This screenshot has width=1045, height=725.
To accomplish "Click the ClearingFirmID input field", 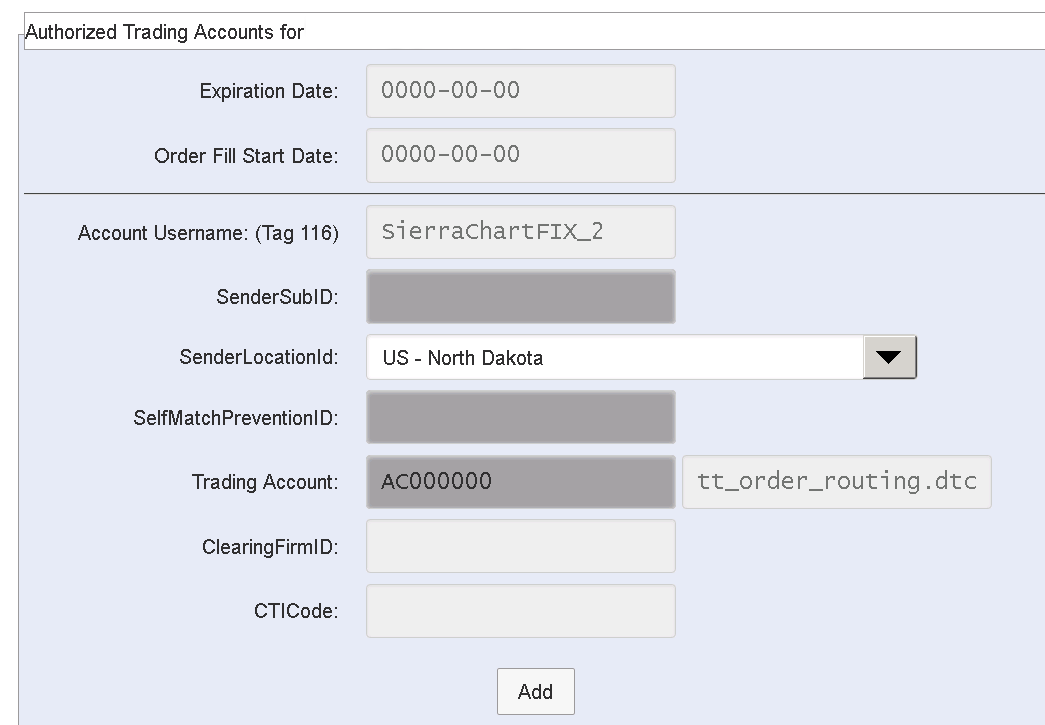I will 521,546.
